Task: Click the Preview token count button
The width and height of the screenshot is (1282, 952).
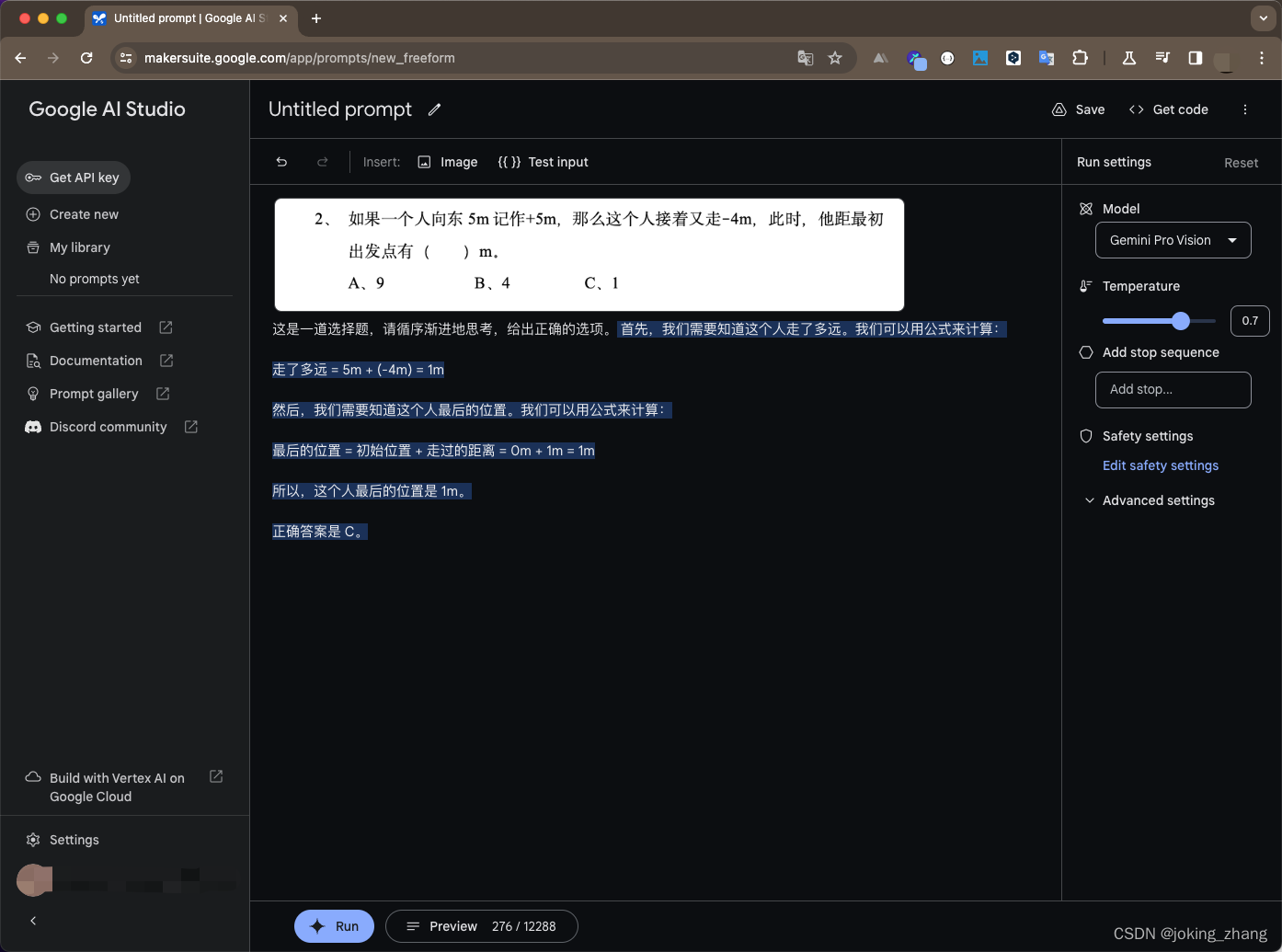Action: (x=482, y=926)
